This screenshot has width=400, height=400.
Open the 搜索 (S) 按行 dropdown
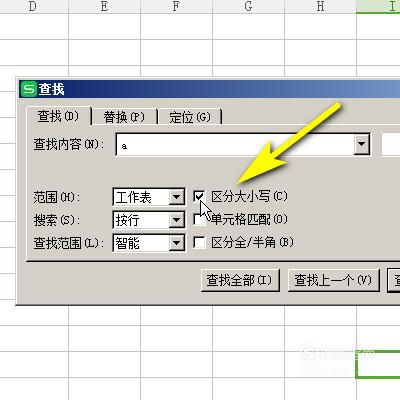click(x=149, y=220)
